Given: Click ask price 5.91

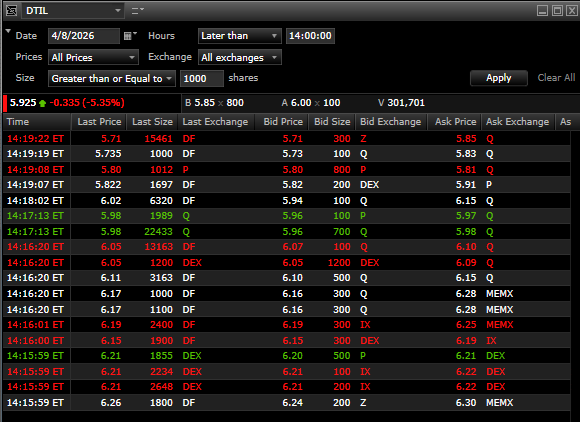Looking at the screenshot, I should [466, 185].
